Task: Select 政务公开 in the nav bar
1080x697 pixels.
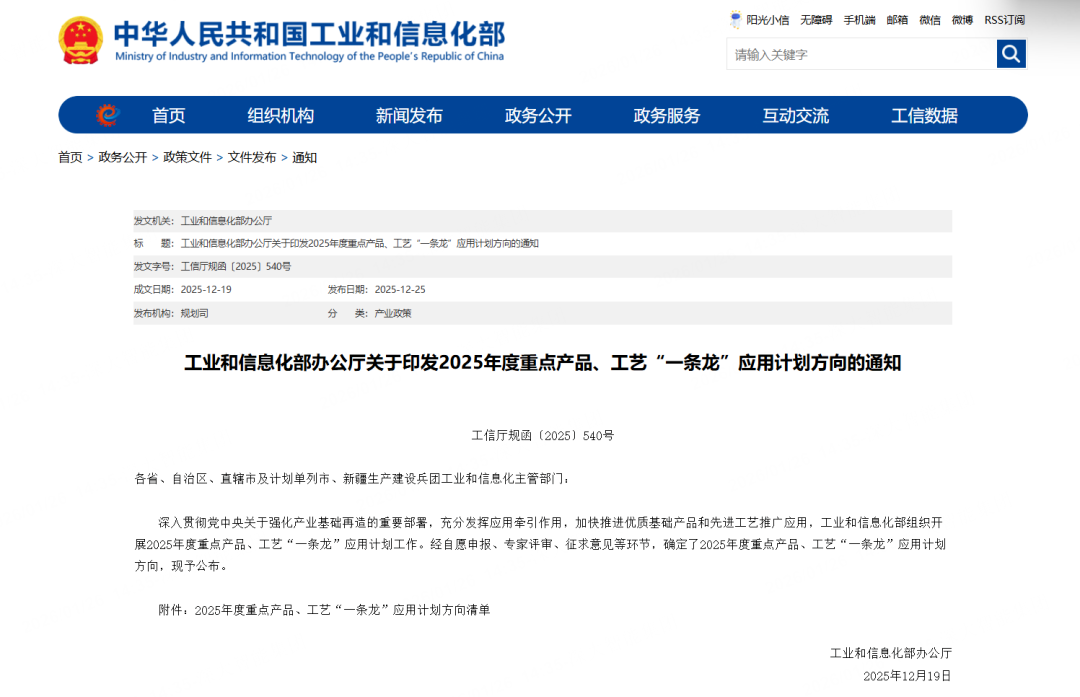Action: 538,116
